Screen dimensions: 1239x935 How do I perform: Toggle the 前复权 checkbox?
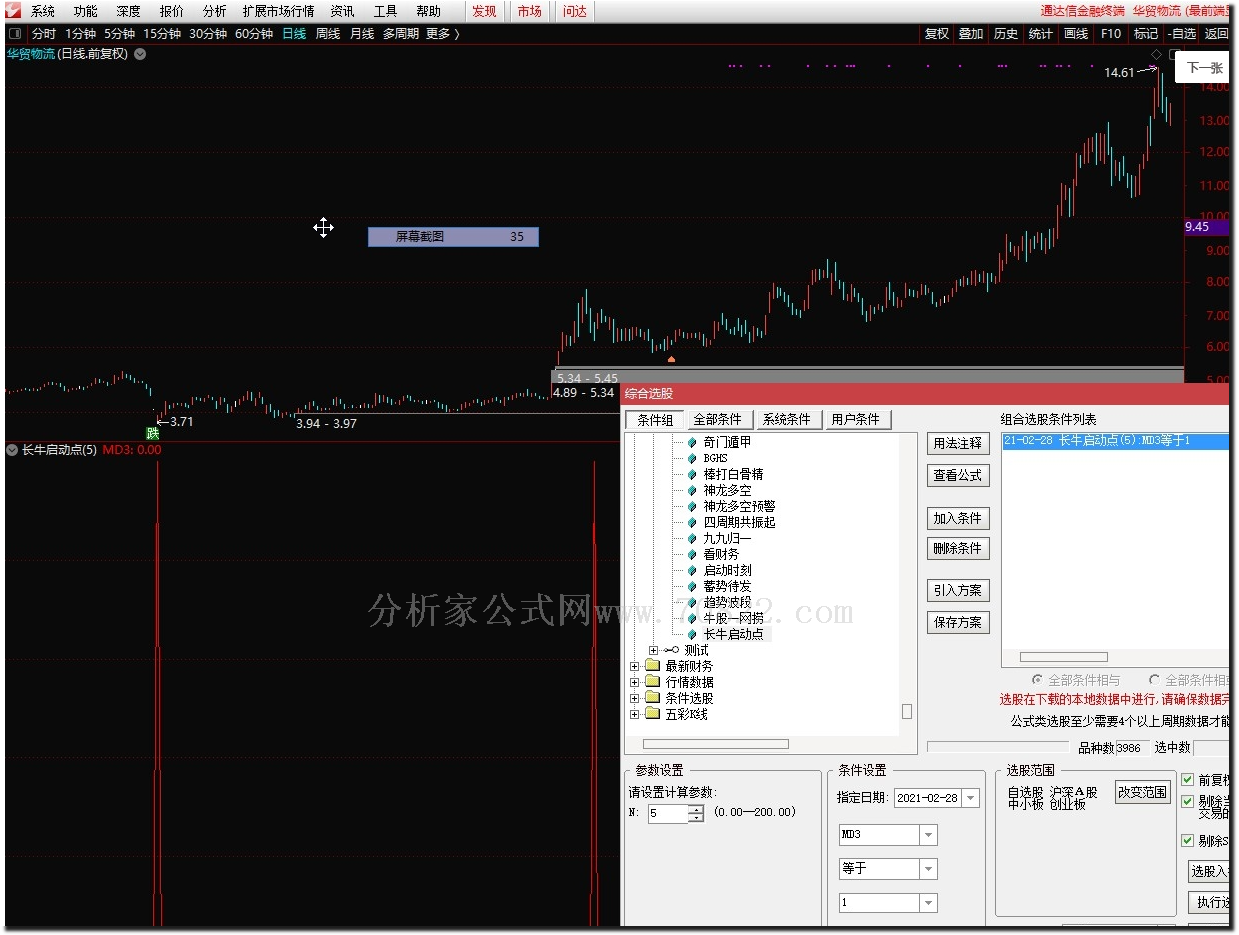pos(1188,780)
